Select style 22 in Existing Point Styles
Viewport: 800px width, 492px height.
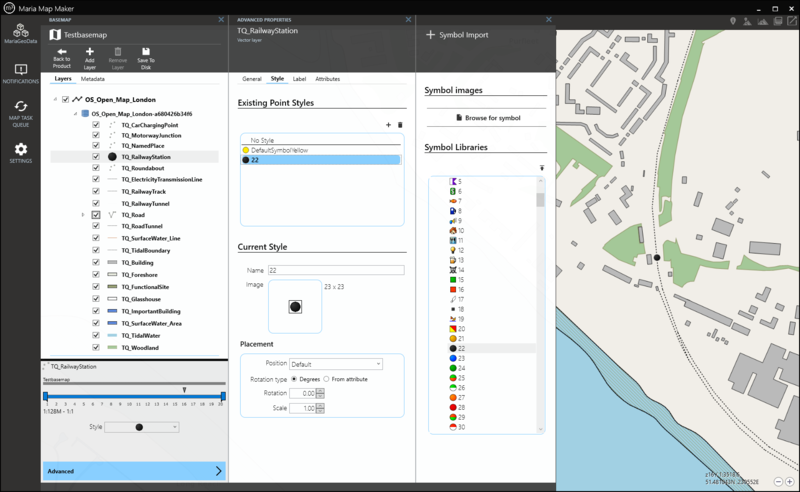[321, 160]
